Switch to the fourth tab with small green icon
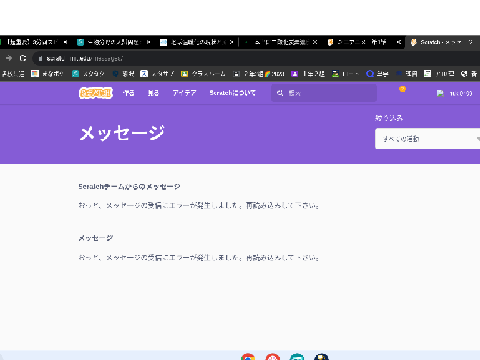This screenshot has height=360, width=480. pyautogui.click(x=280, y=42)
